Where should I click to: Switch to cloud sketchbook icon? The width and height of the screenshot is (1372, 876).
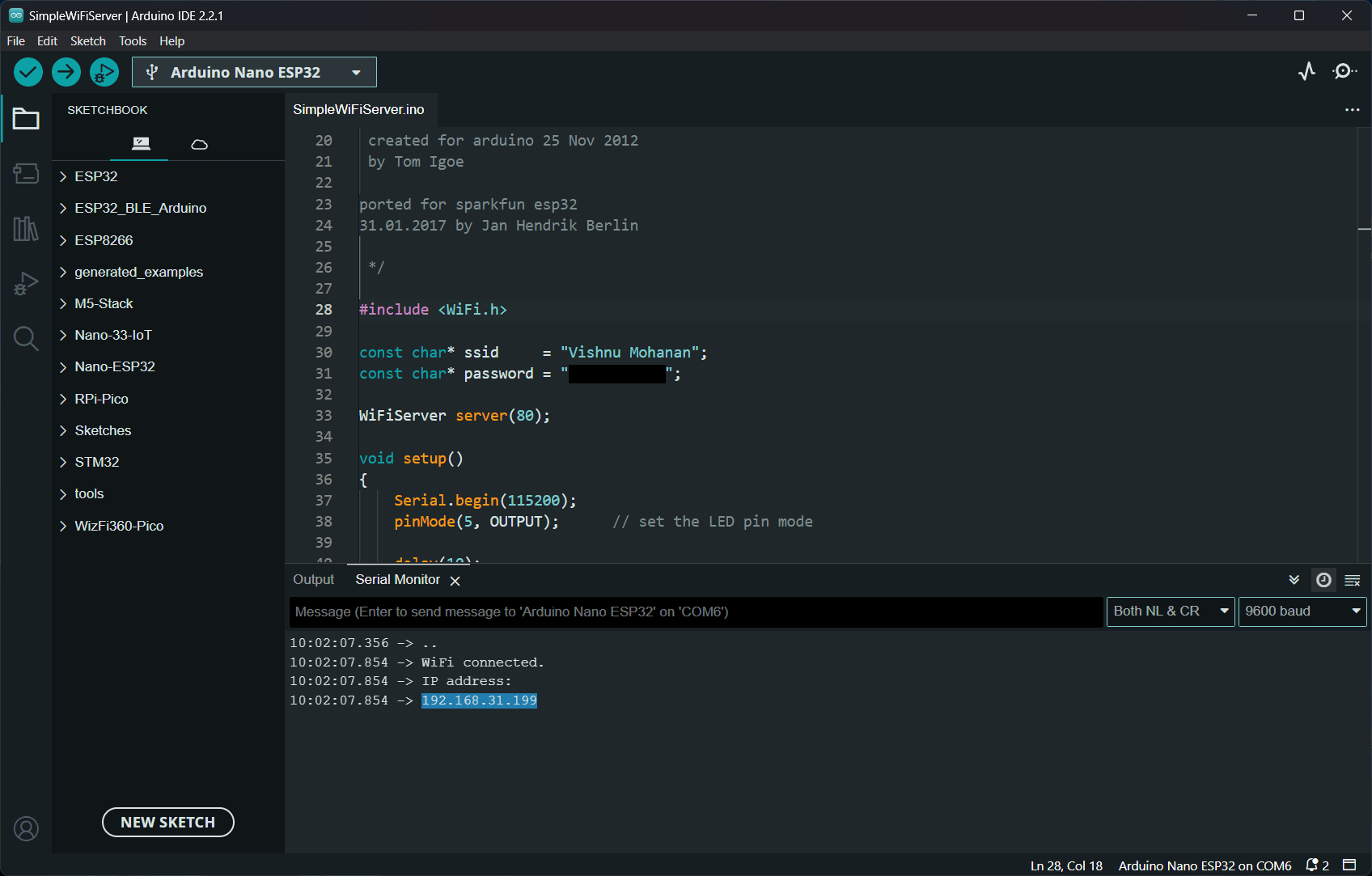pos(199,144)
